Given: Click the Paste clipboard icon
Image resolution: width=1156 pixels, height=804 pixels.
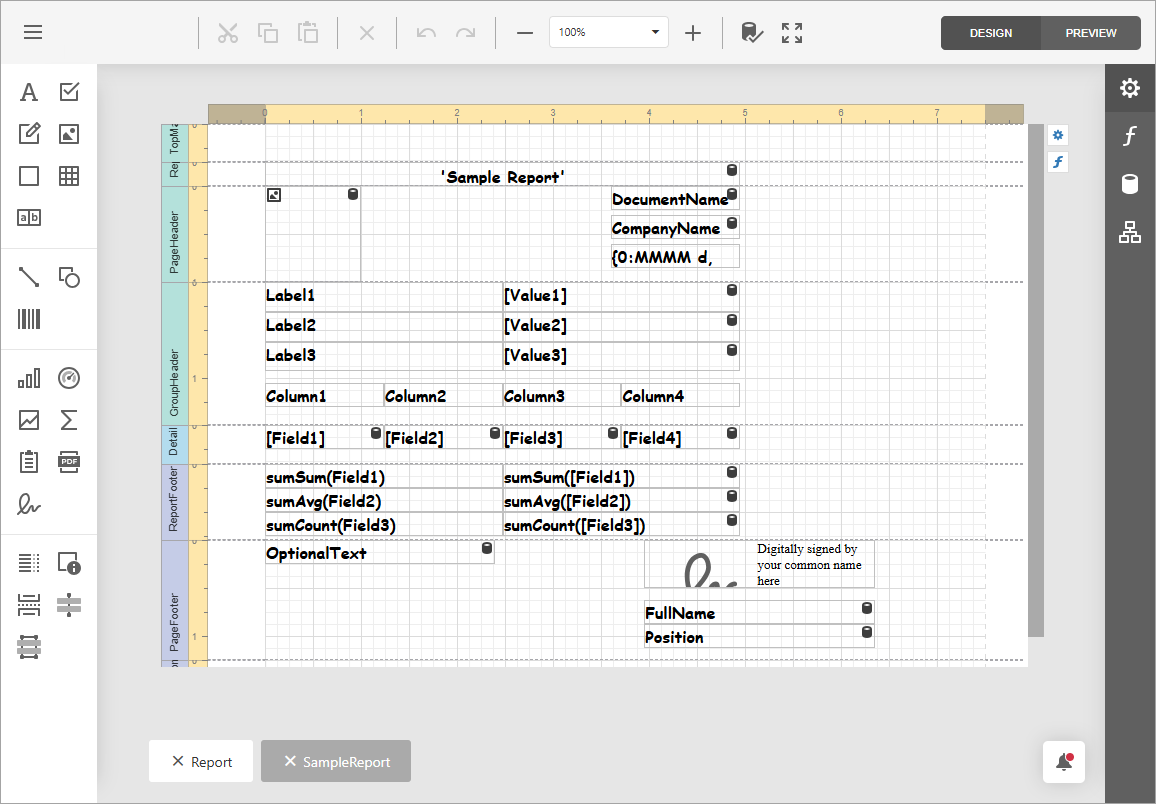Looking at the screenshot, I should (308, 32).
